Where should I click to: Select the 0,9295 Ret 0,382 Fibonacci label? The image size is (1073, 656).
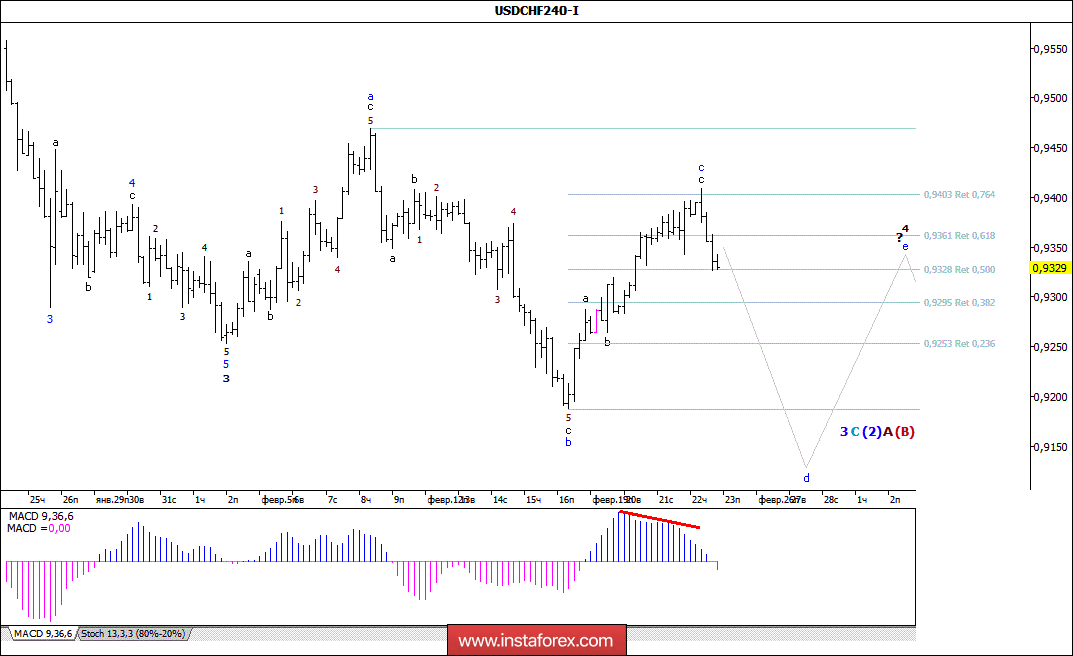(x=959, y=303)
